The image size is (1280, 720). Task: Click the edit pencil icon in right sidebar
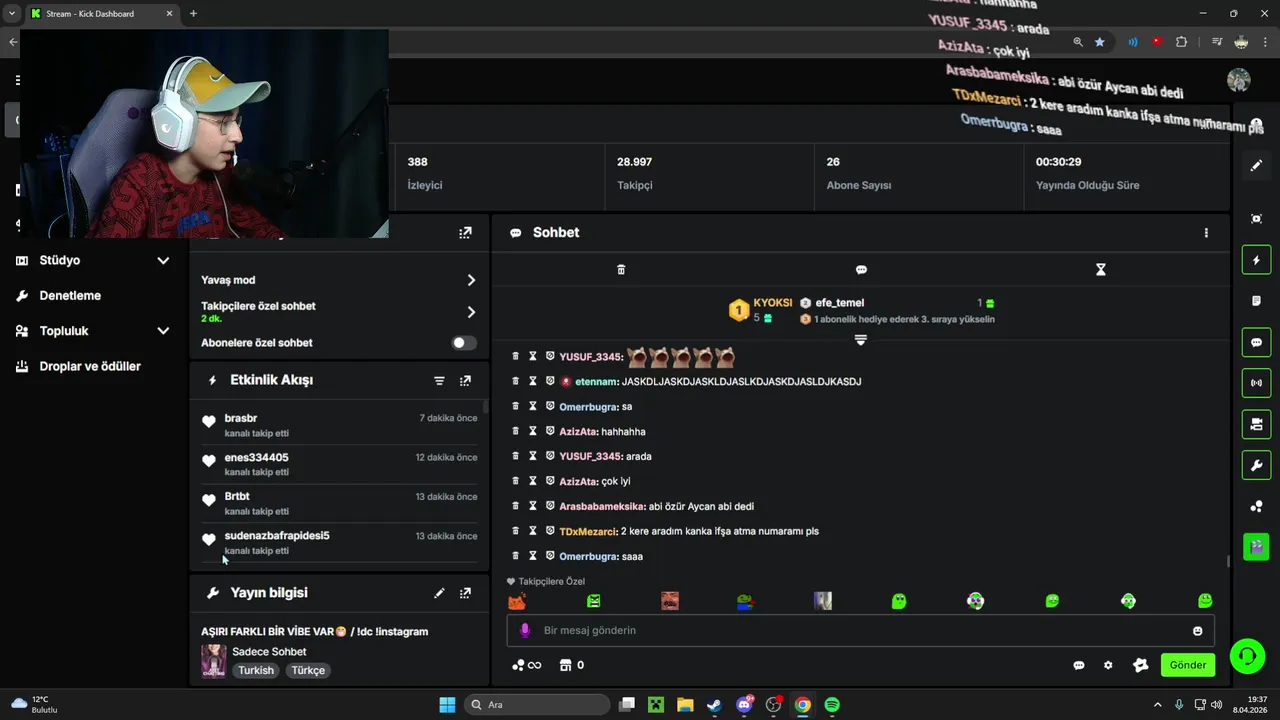[x=1256, y=165]
